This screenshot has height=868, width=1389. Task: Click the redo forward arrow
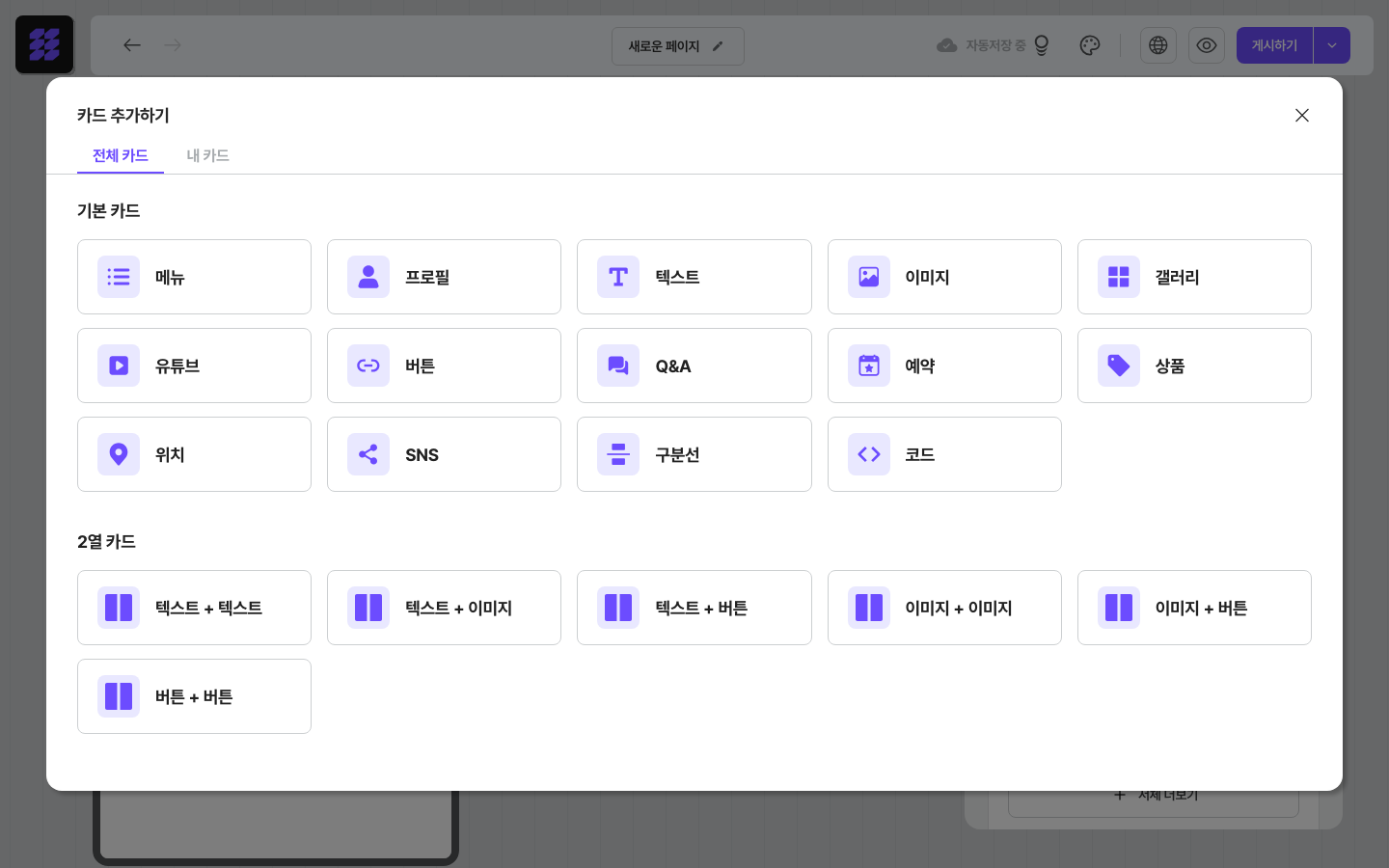pyautogui.click(x=173, y=45)
